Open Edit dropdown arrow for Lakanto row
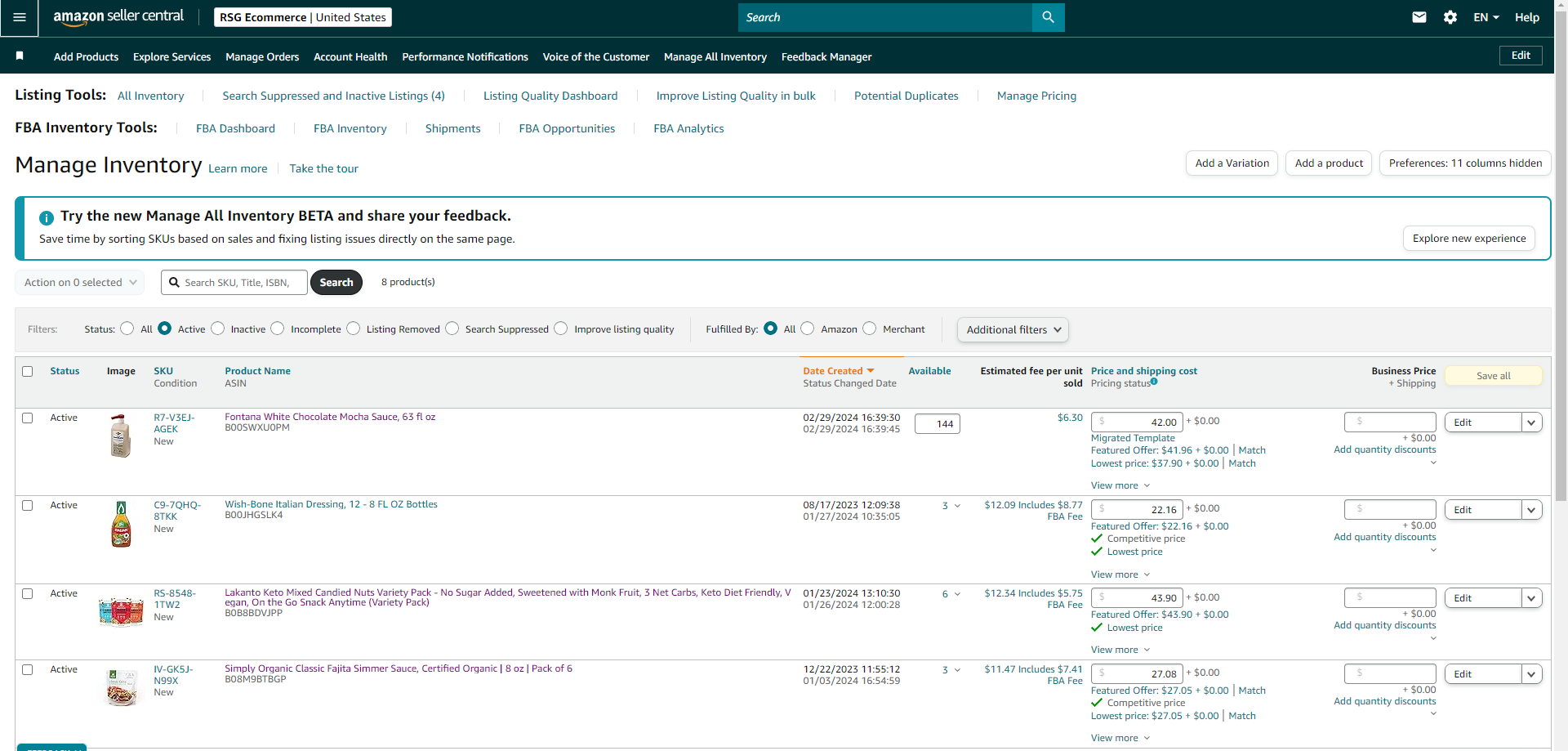 click(x=1532, y=598)
